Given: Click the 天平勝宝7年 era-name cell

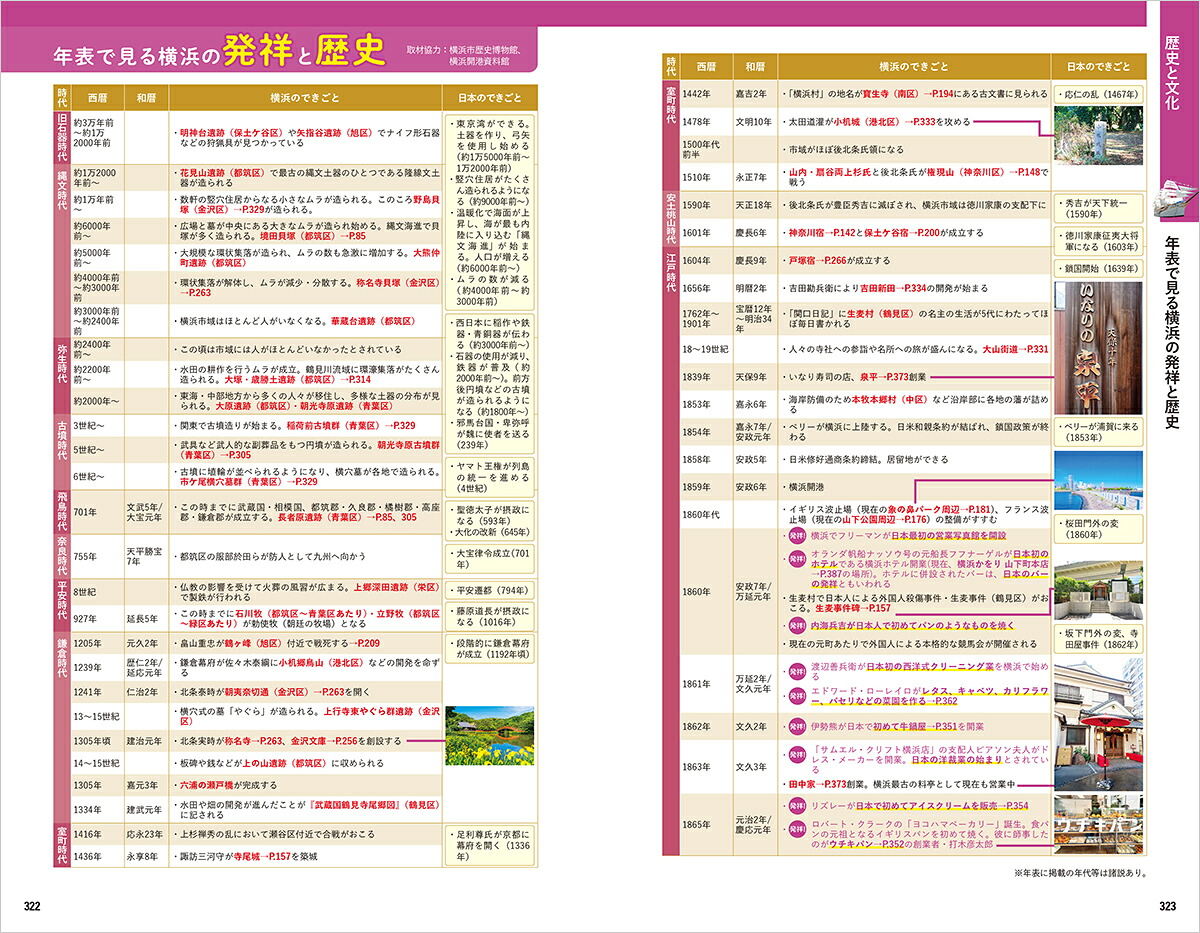Looking at the screenshot, I should point(147,556).
